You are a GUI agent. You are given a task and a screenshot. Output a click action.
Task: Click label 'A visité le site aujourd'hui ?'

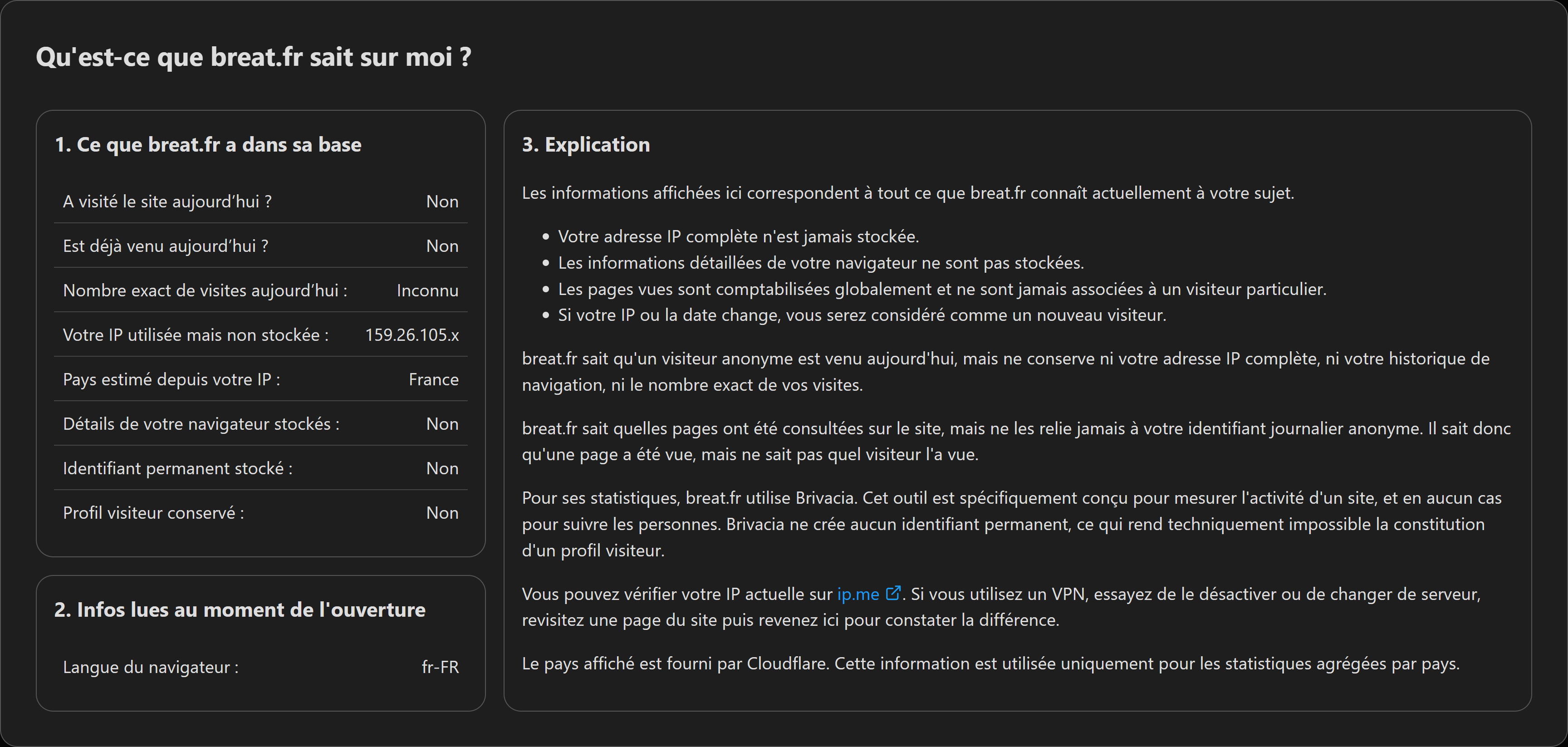point(167,201)
